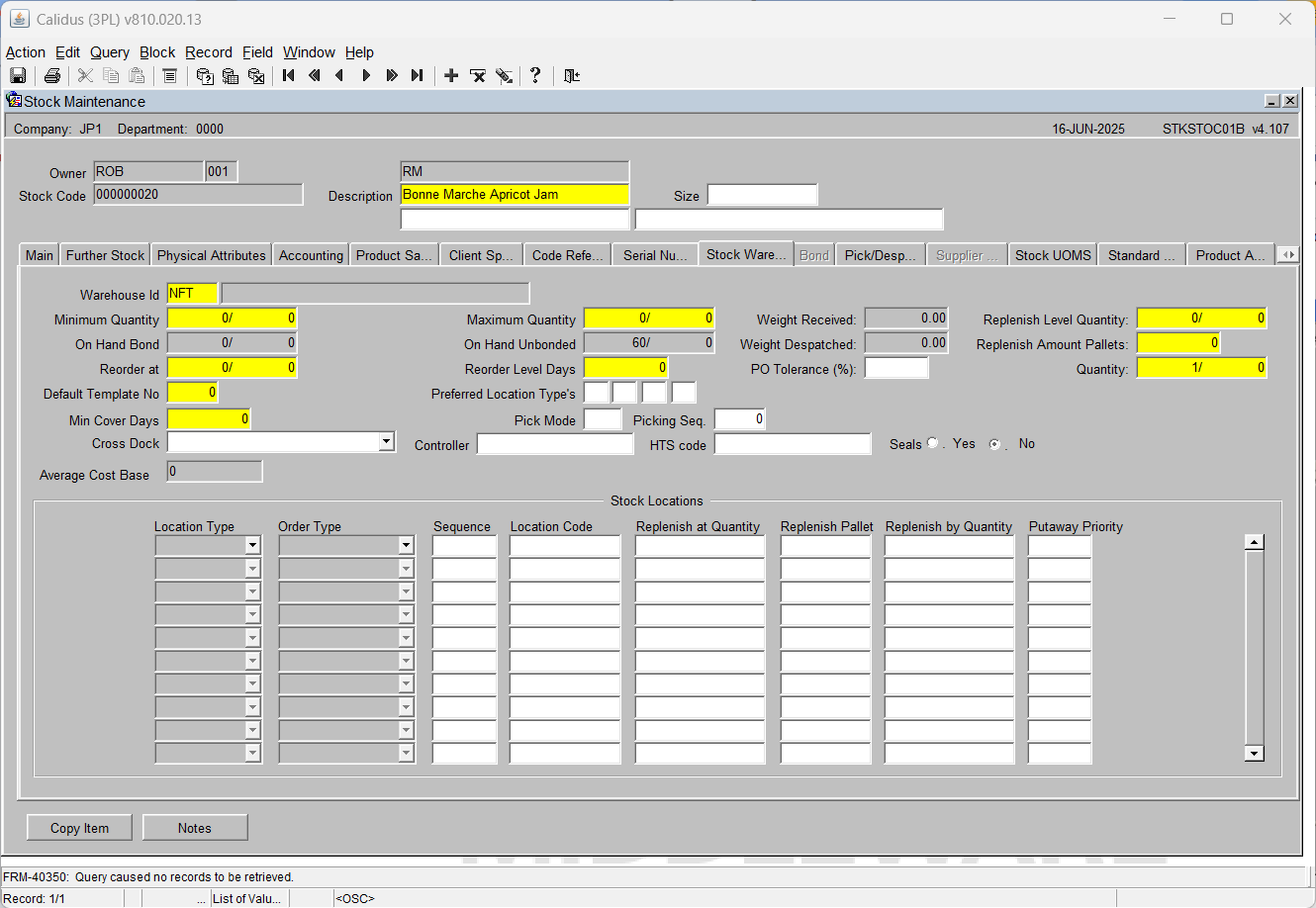Click the Picking Seq. field
The image size is (1316, 908).
pyautogui.click(x=739, y=419)
